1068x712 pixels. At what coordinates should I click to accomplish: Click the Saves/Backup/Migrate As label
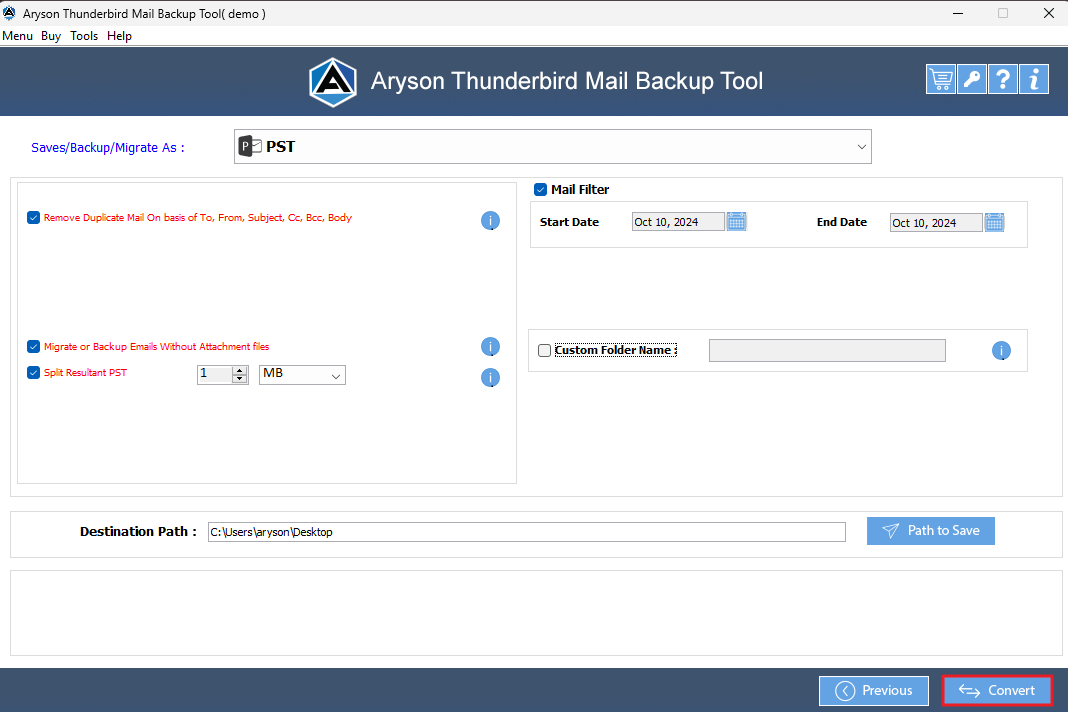[108, 148]
